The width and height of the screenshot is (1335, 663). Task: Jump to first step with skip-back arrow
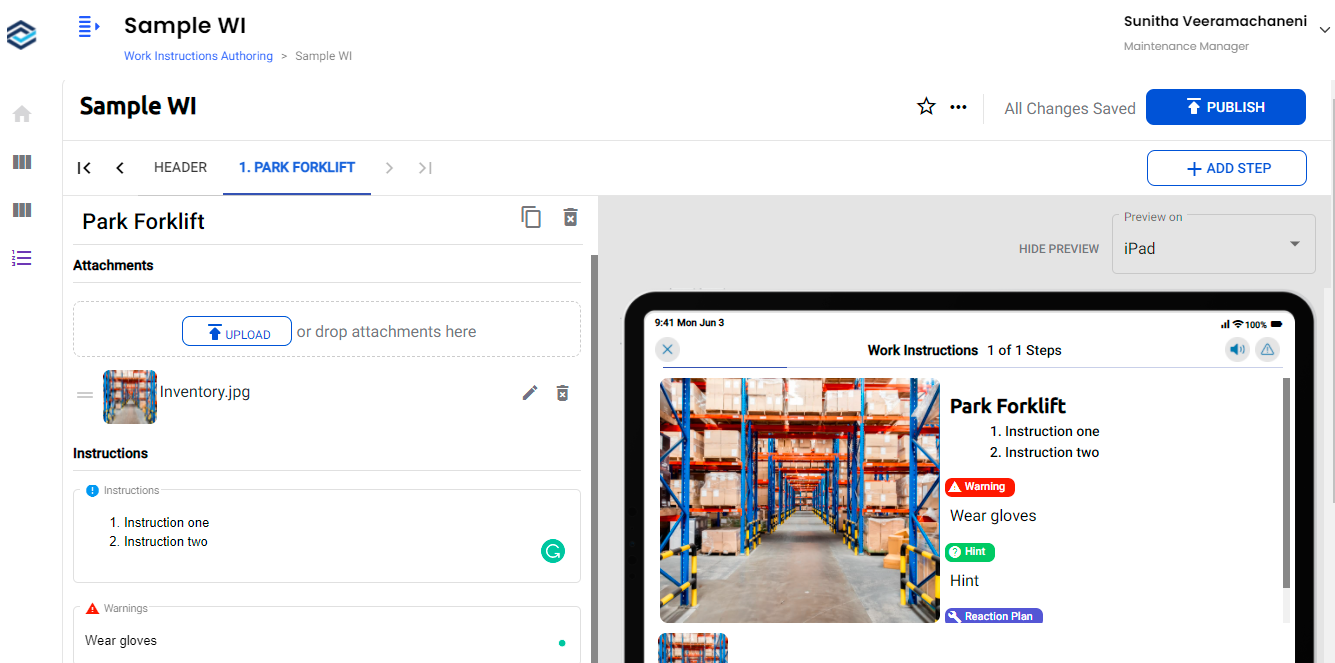point(85,168)
